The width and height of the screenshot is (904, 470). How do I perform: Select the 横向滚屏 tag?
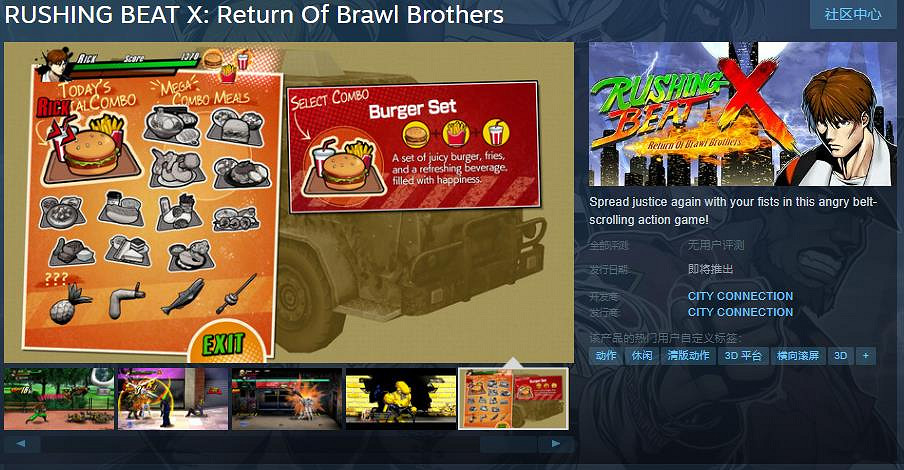pyautogui.click(x=798, y=356)
